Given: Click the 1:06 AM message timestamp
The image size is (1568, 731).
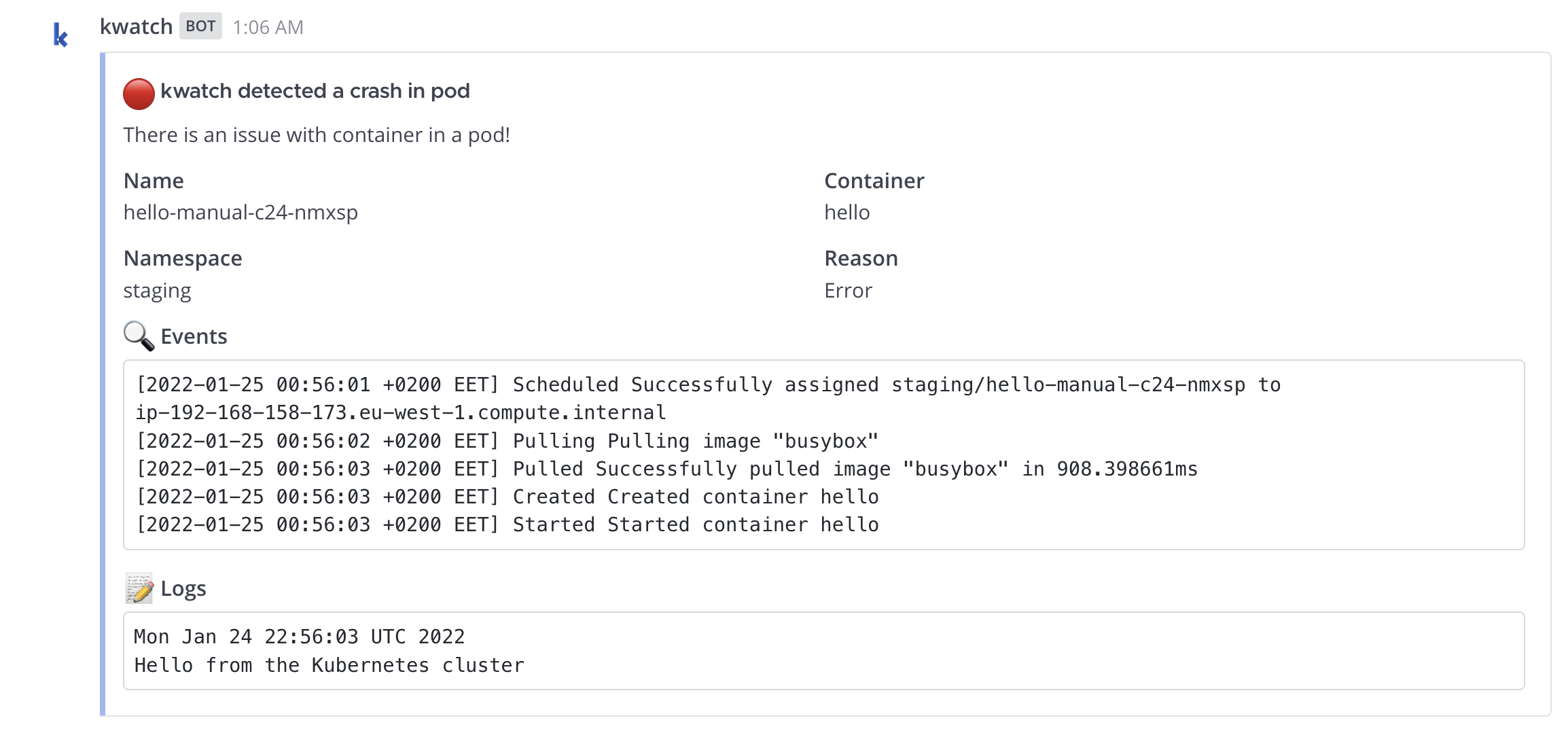Looking at the screenshot, I should (x=268, y=27).
